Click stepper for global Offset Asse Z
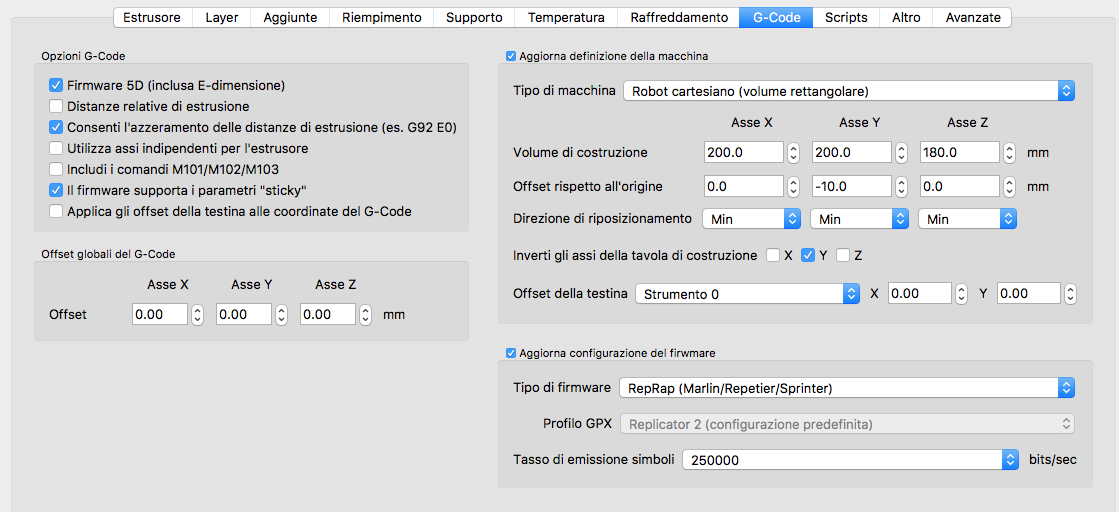This screenshot has height=512, width=1119. 365,315
